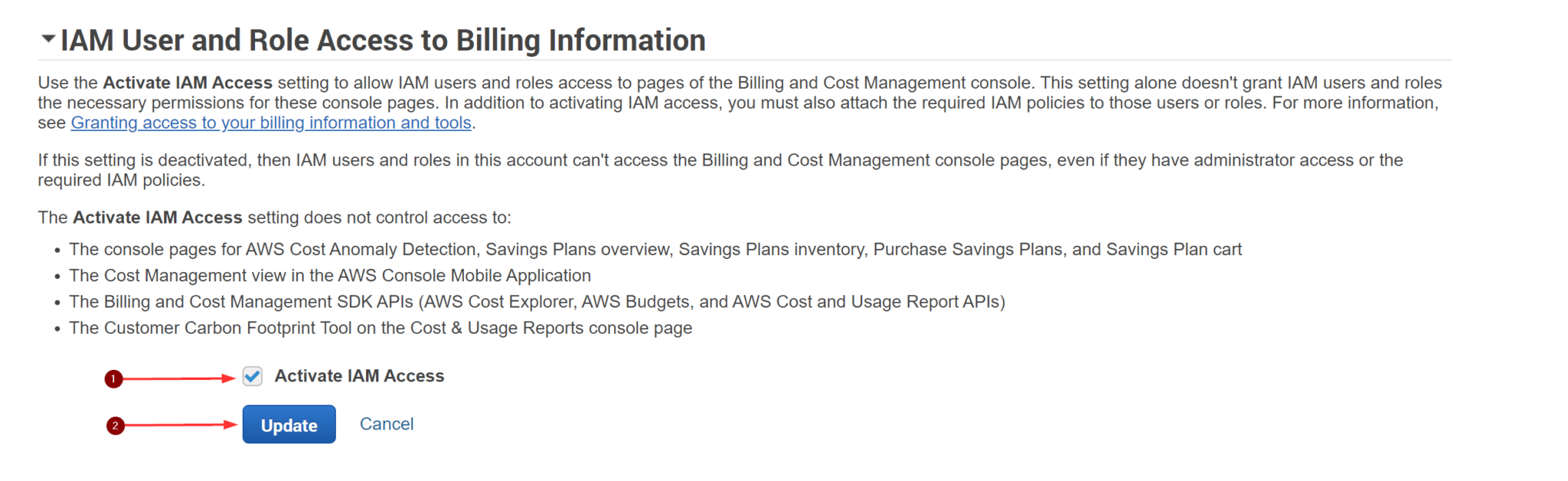Click the red annotation marker numbered 1
Image resolution: width=1568 pixels, height=481 pixels.
115,378
